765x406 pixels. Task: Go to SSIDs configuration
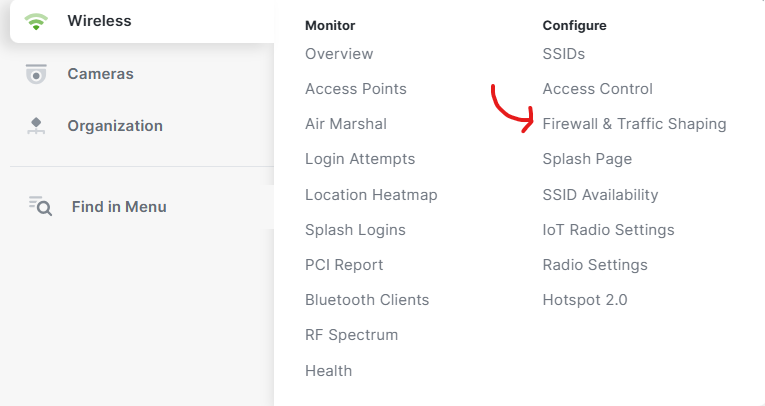click(564, 54)
